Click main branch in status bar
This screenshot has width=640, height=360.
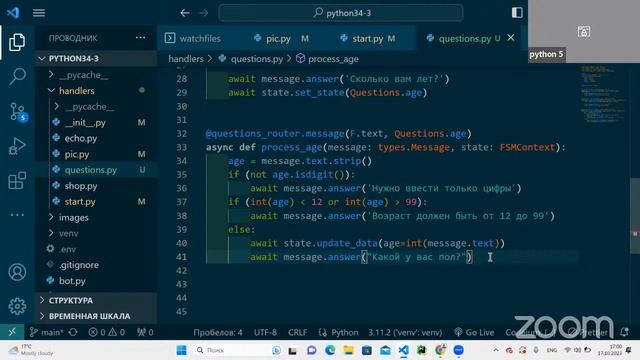[x=47, y=332]
